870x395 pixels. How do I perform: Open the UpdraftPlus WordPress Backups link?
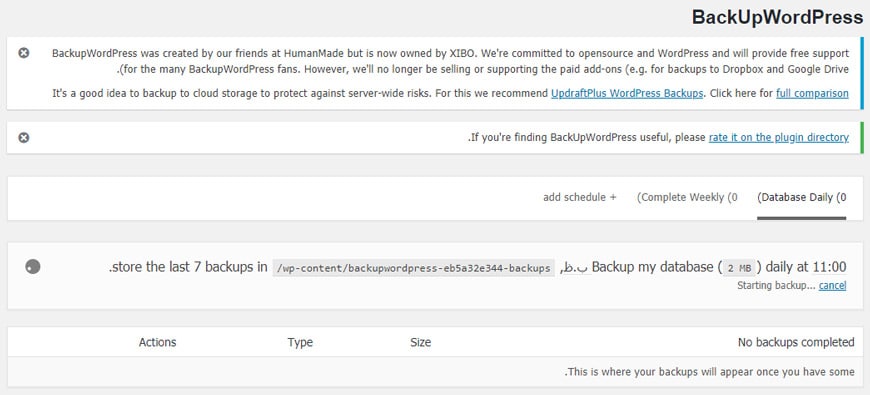pyautogui.click(x=627, y=93)
